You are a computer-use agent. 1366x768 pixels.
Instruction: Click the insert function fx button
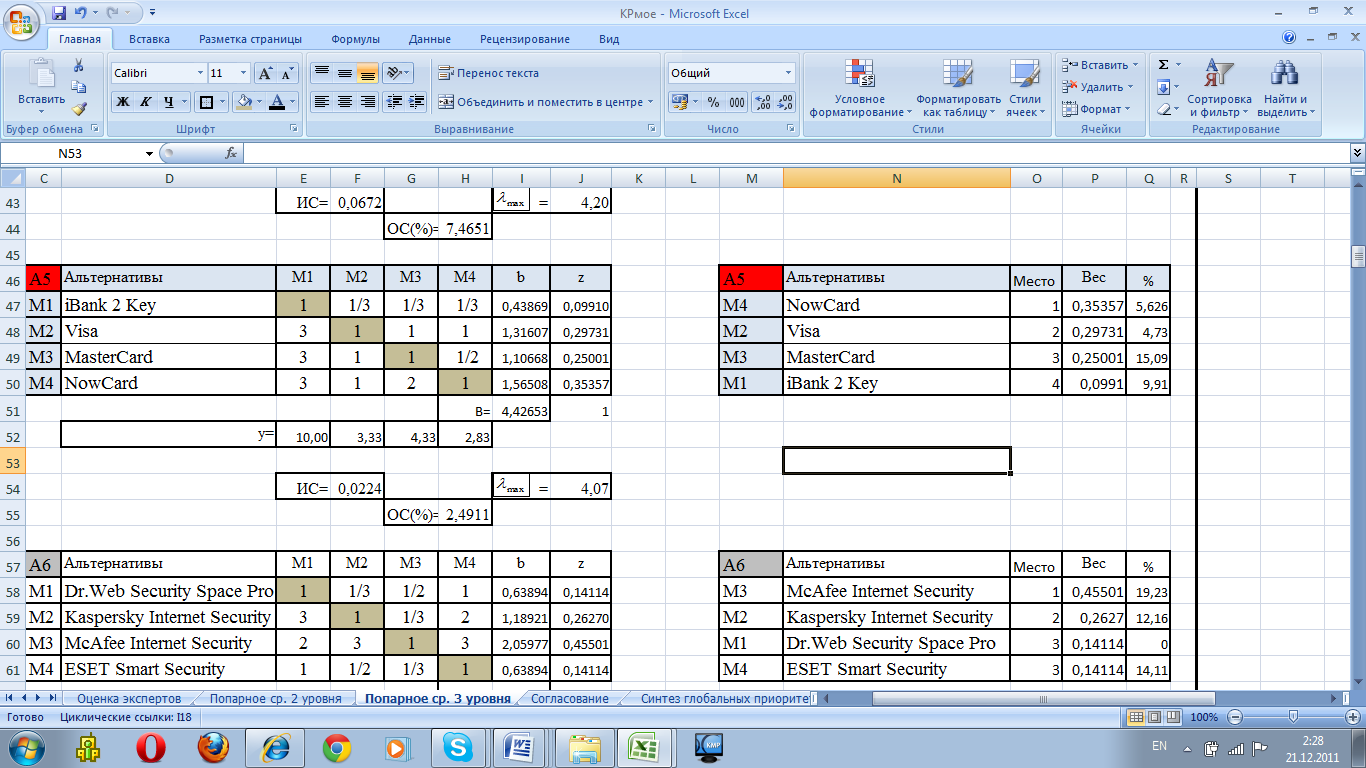pyautogui.click(x=230, y=153)
